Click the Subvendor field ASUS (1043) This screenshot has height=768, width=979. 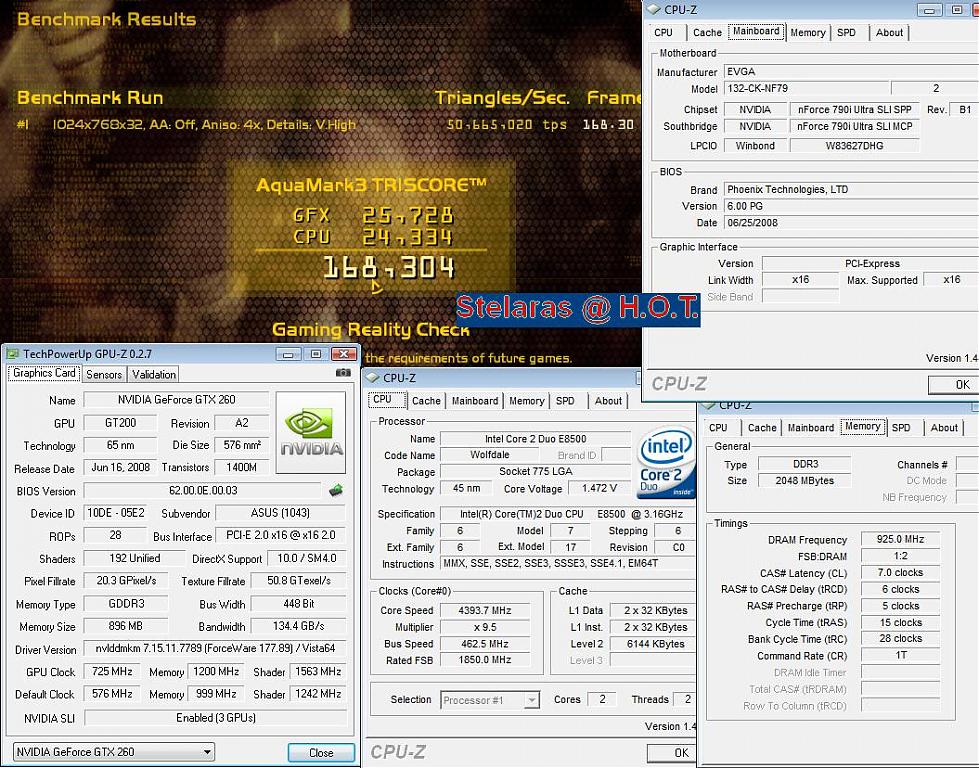[x=280, y=513]
